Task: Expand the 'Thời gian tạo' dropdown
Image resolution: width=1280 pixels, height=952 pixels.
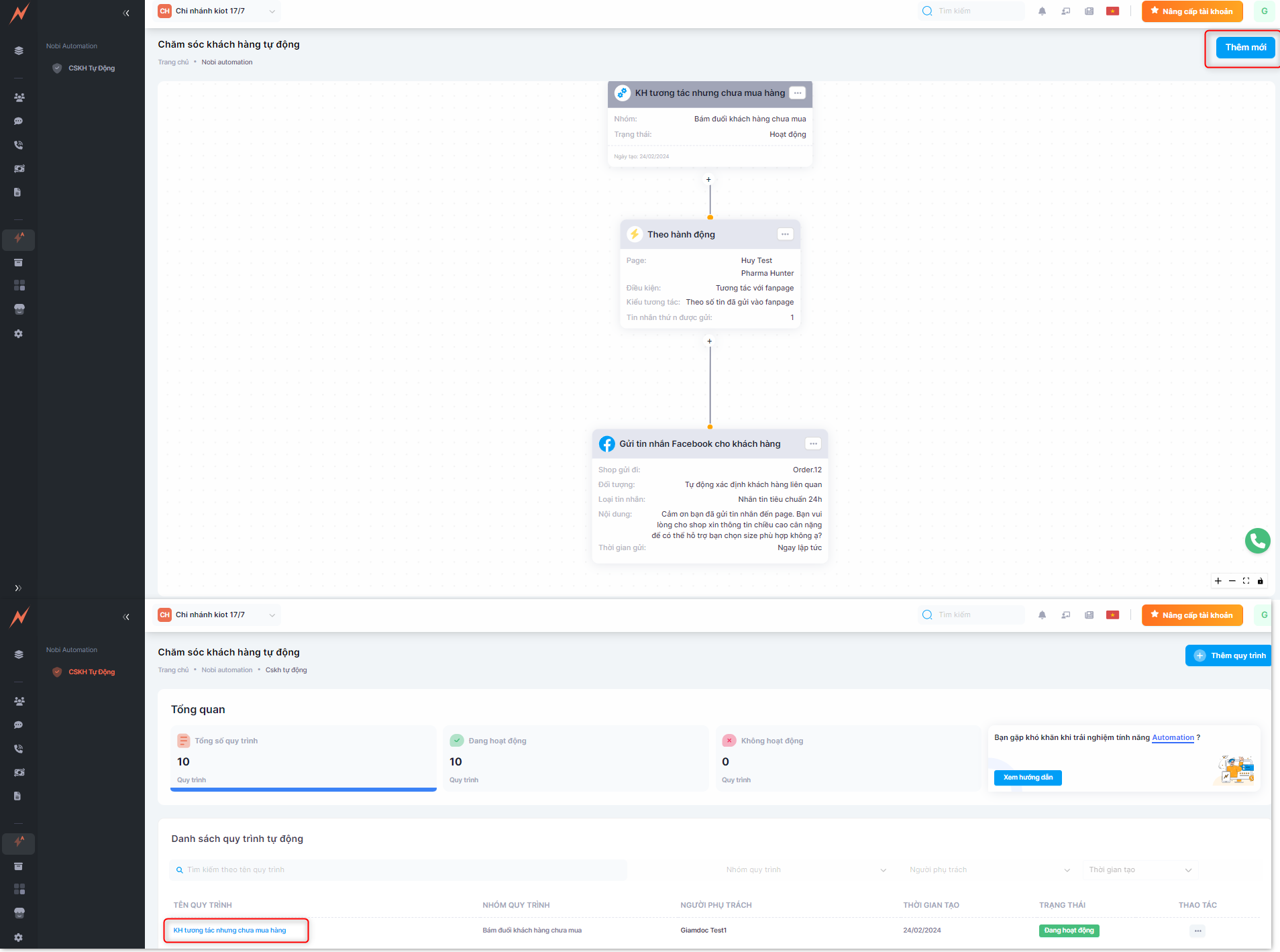Action: click(x=1140, y=870)
